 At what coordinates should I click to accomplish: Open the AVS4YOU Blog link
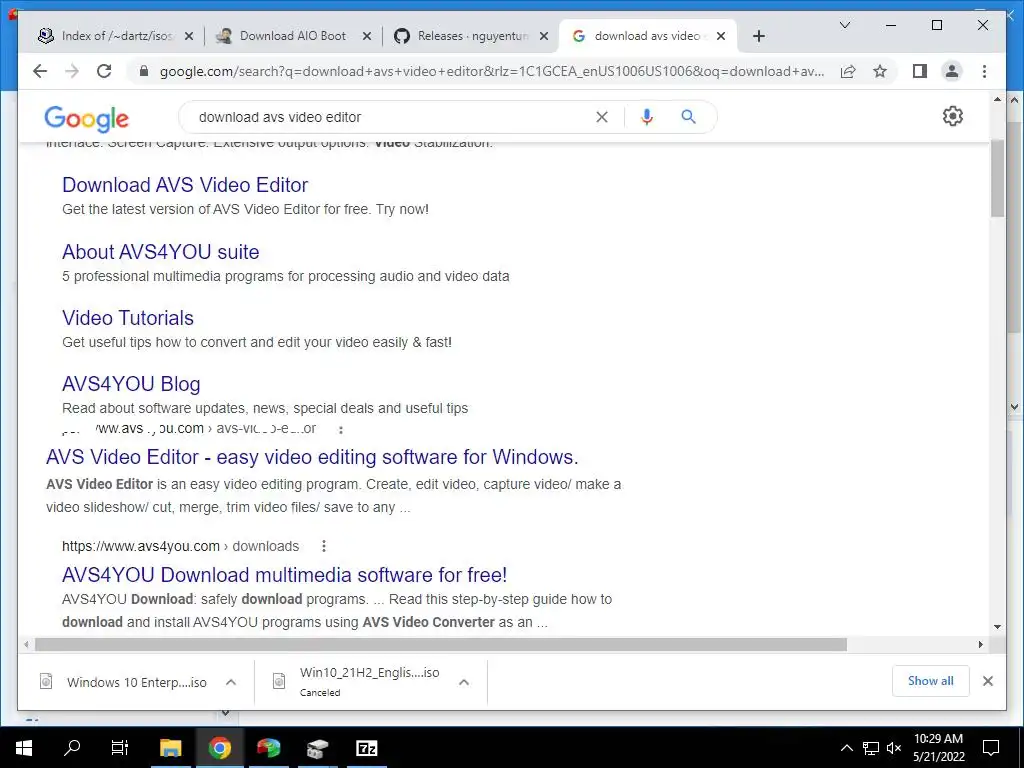click(131, 384)
